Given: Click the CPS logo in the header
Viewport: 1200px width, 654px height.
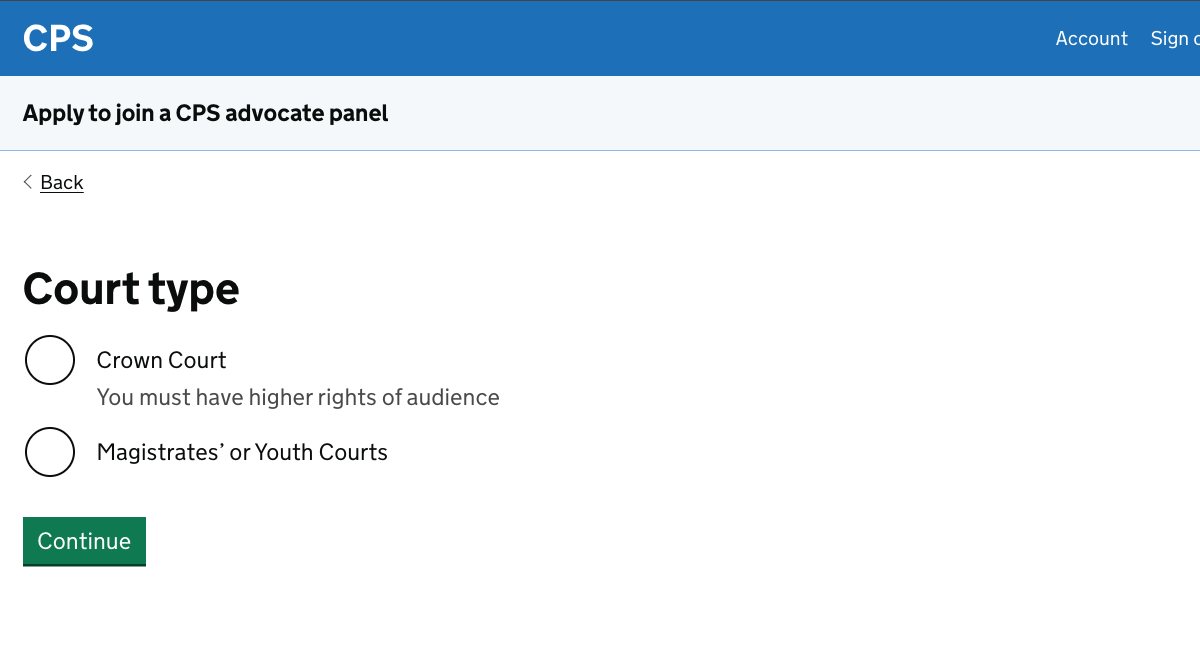Looking at the screenshot, I should pyautogui.click(x=58, y=38).
